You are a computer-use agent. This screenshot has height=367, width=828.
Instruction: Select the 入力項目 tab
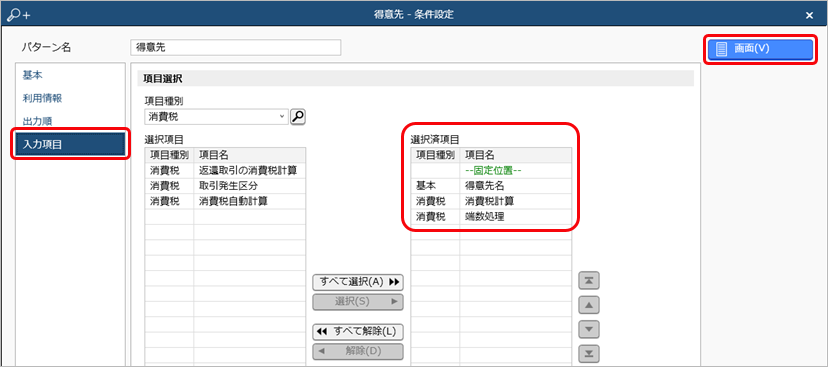click(x=70, y=144)
